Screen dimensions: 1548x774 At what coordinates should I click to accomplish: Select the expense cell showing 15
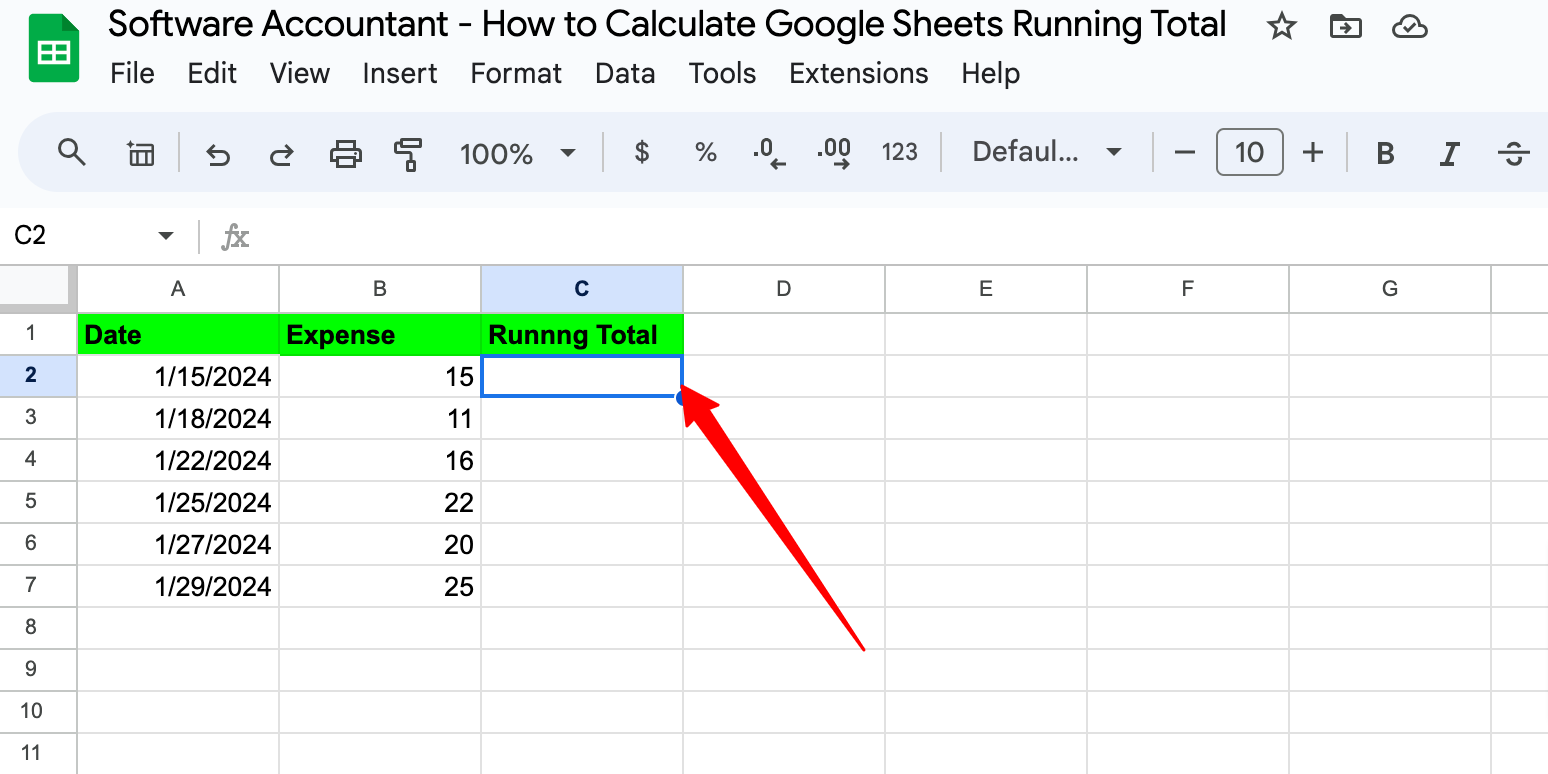tap(380, 376)
